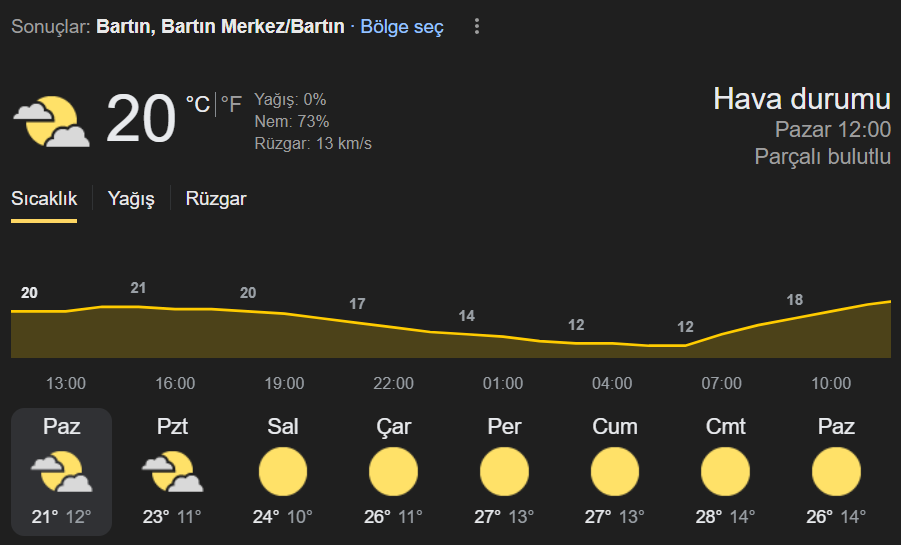This screenshot has height=545, width=901.
Task: Select Wednesday (Çar) sunny forecast icon
Action: pyautogui.click(x=394, y=472)
